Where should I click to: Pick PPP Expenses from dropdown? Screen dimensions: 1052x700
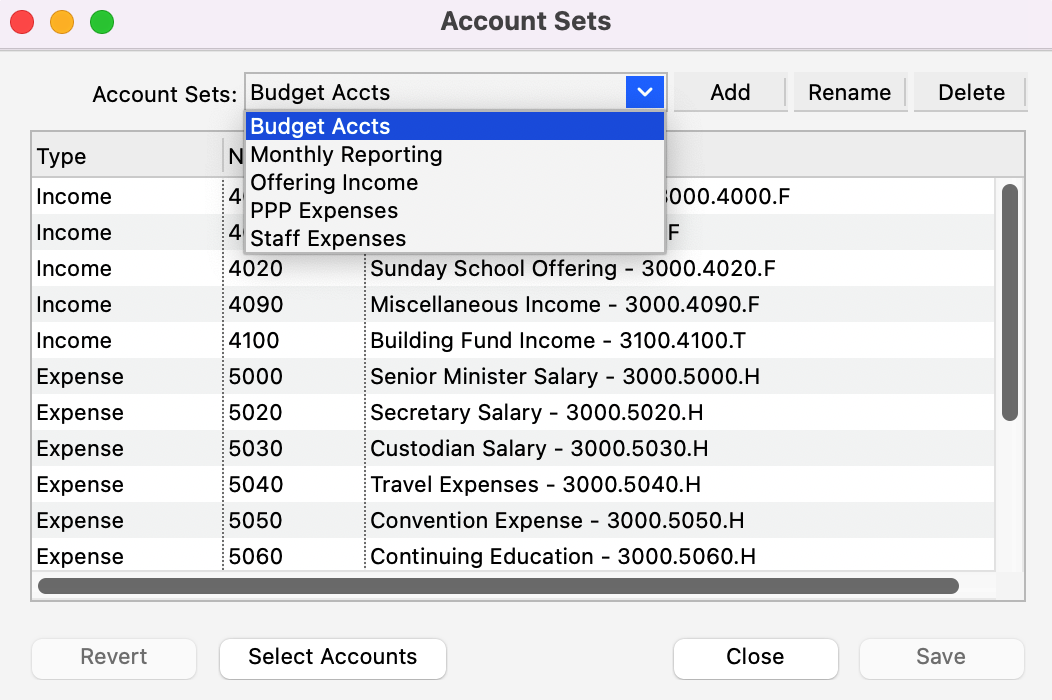point(324,211)
